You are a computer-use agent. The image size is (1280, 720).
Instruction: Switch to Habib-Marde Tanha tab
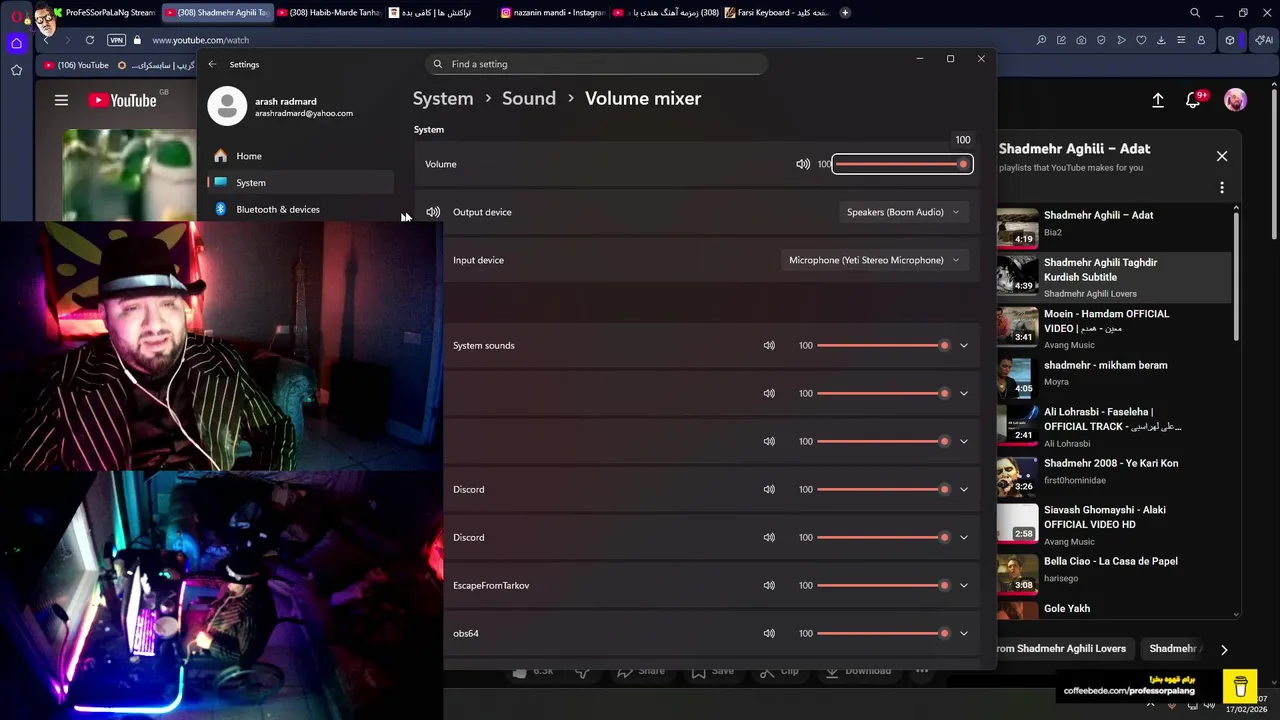328,13
